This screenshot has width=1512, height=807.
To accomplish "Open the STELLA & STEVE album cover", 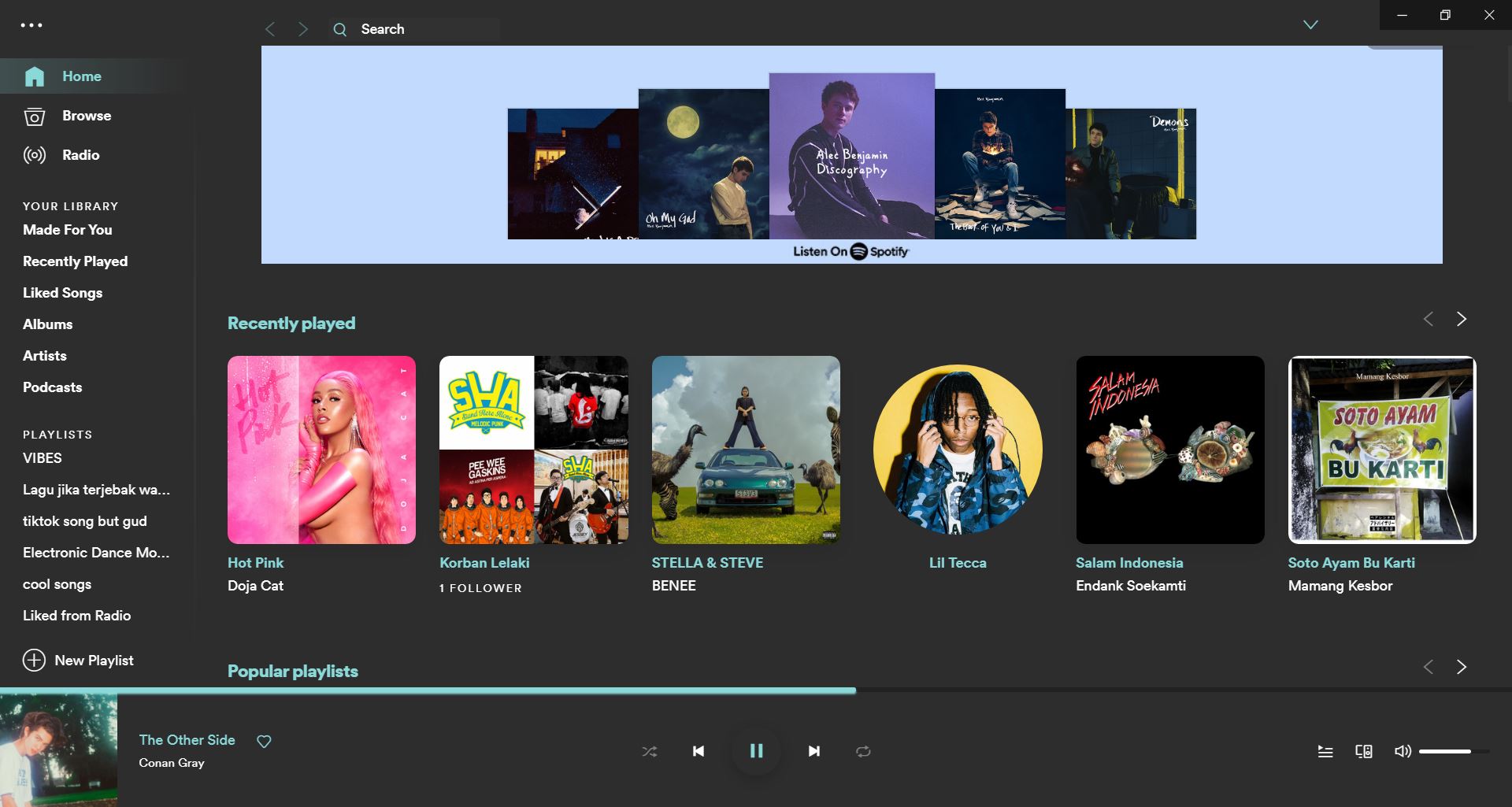I will click(746, 450).
